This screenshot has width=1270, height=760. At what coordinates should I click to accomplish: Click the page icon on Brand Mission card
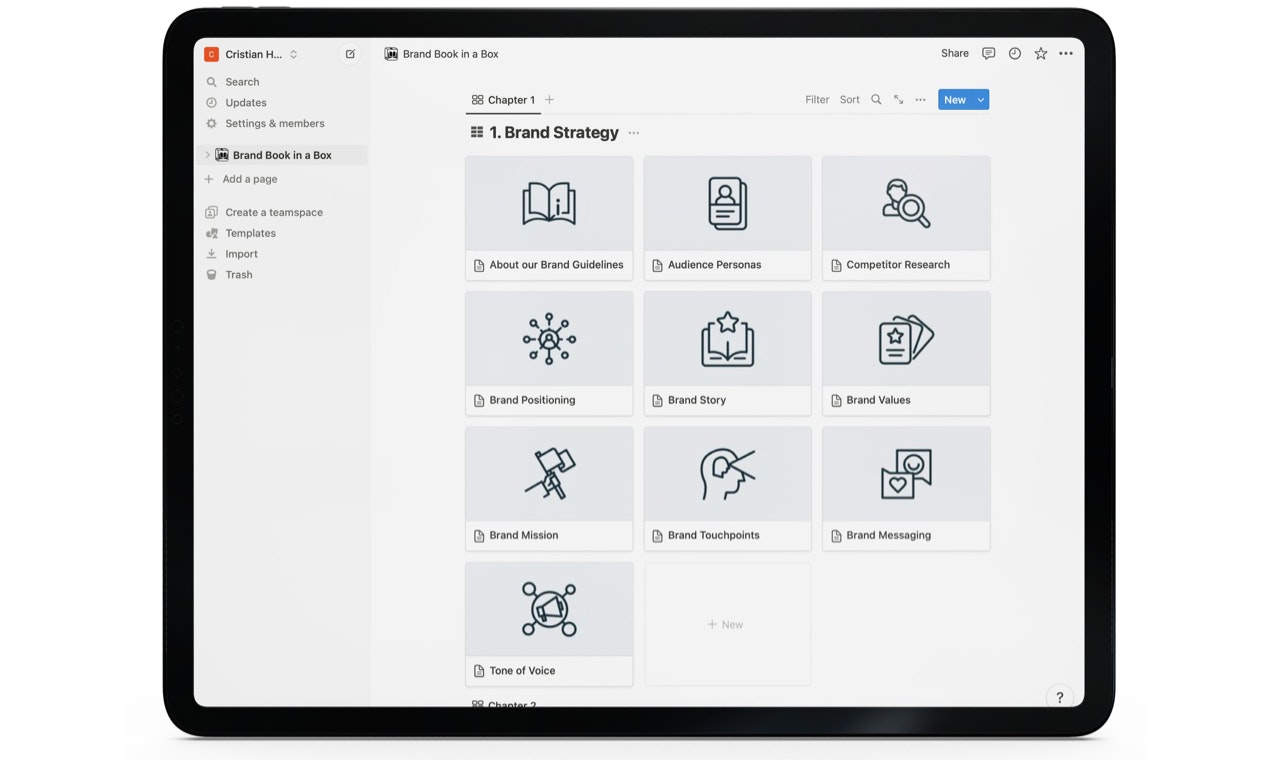pos(479,536)
